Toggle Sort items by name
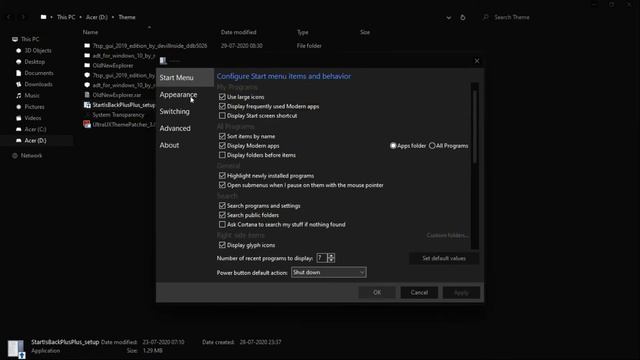 tap(222, 136)
